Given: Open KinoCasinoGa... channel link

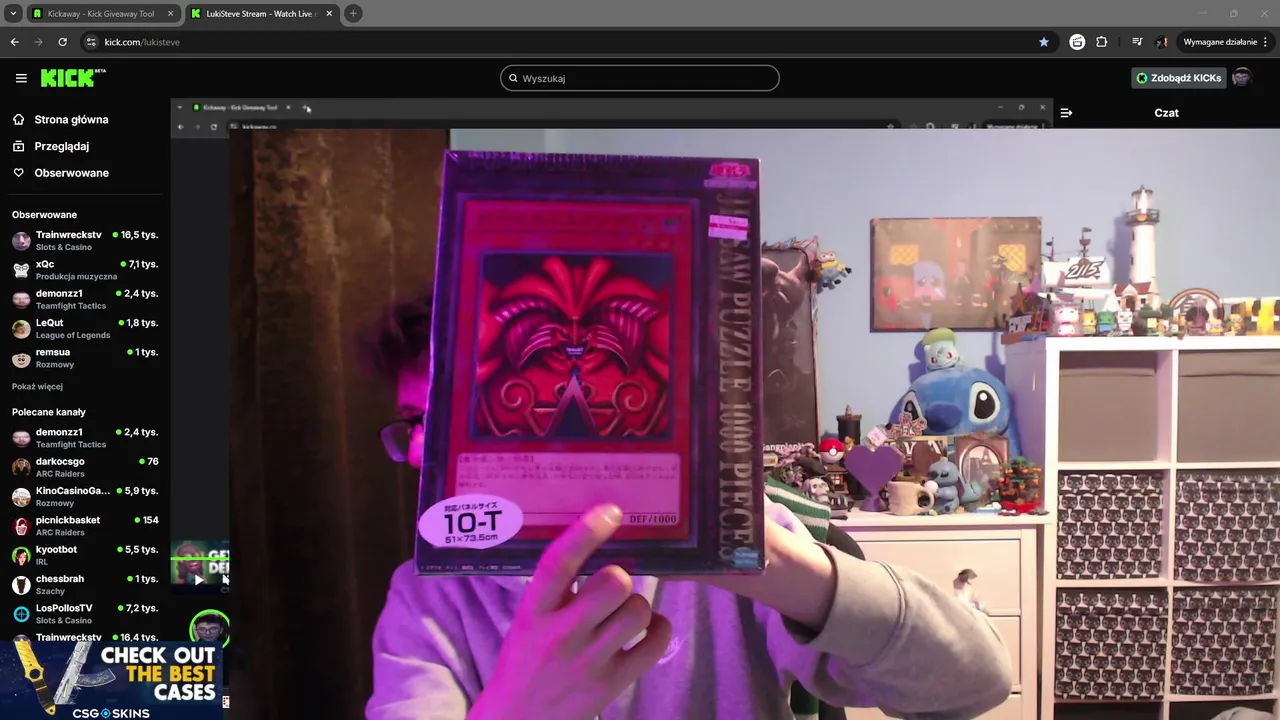Looking at the screenshot, I should (85, 497).
